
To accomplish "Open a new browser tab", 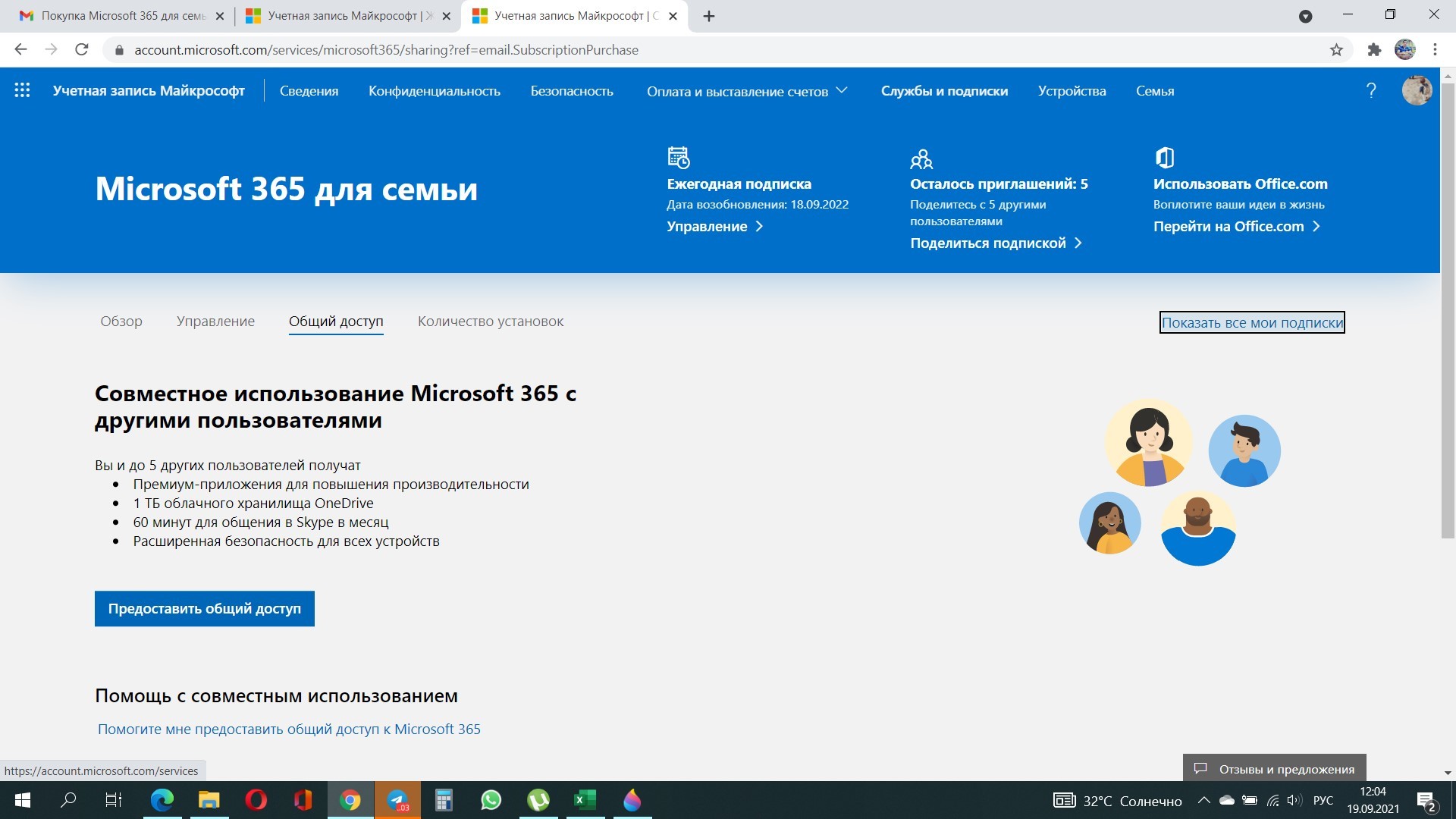I will (709, 16).
